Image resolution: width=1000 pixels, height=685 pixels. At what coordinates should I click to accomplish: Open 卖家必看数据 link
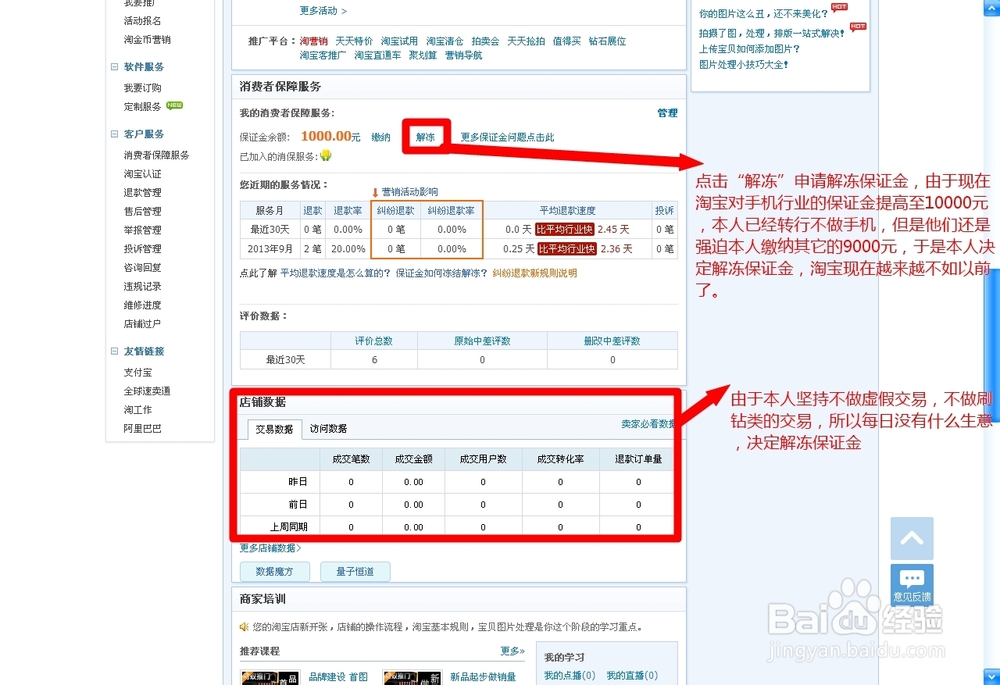point(647,424)
